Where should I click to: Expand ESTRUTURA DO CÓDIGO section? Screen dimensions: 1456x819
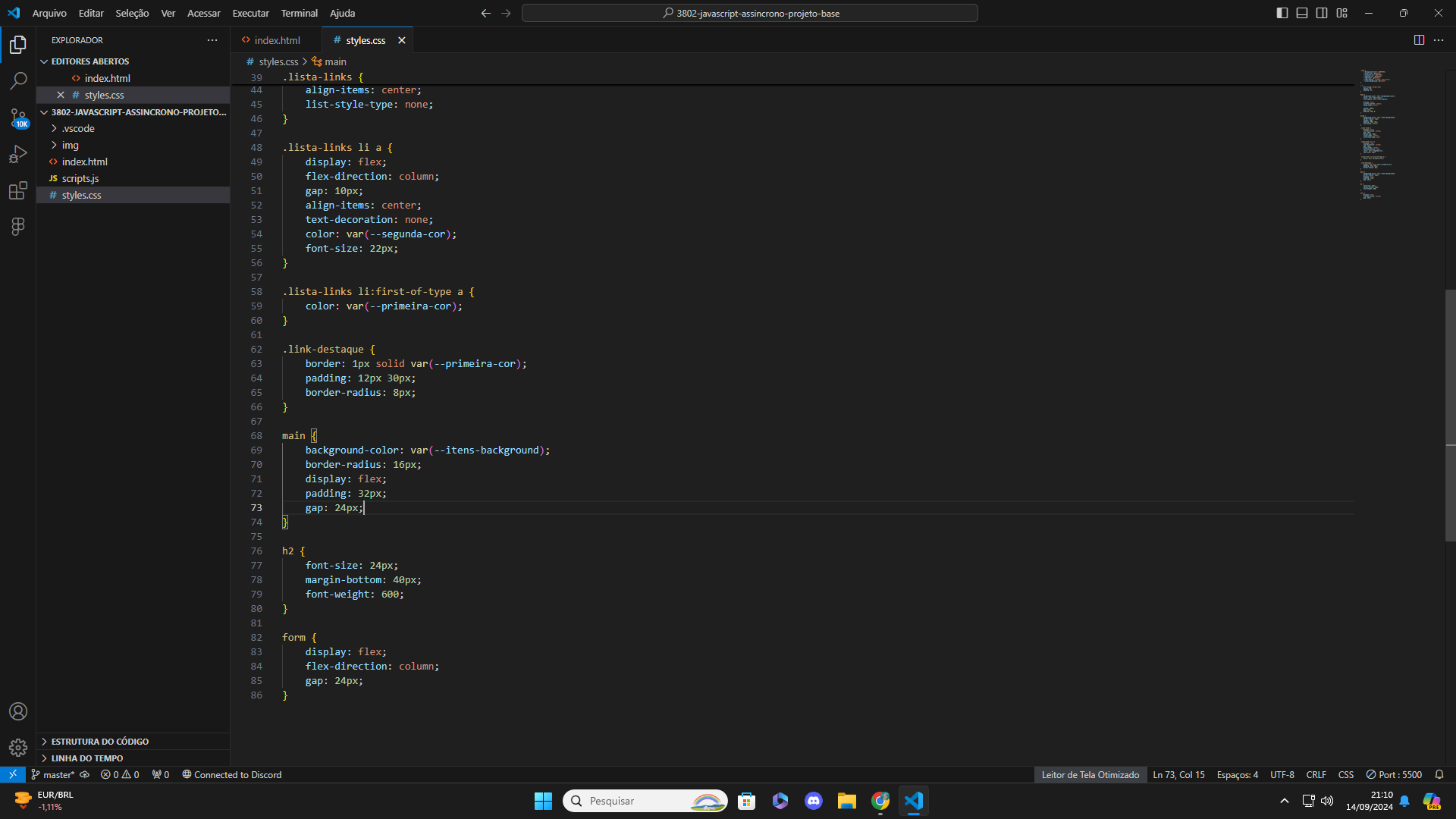[133, 742]
